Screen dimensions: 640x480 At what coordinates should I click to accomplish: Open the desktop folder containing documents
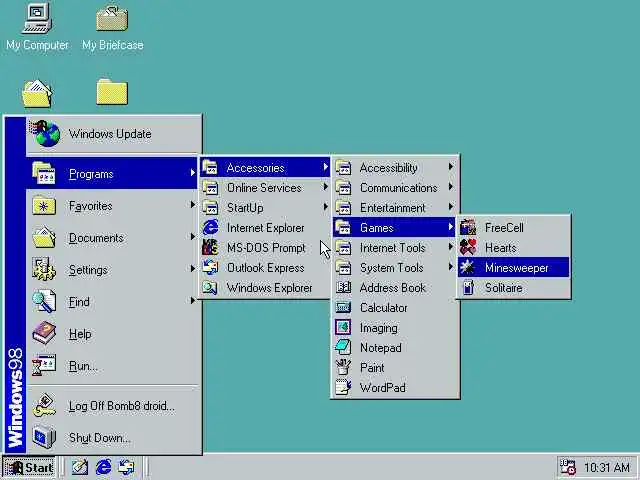point(37,93)
